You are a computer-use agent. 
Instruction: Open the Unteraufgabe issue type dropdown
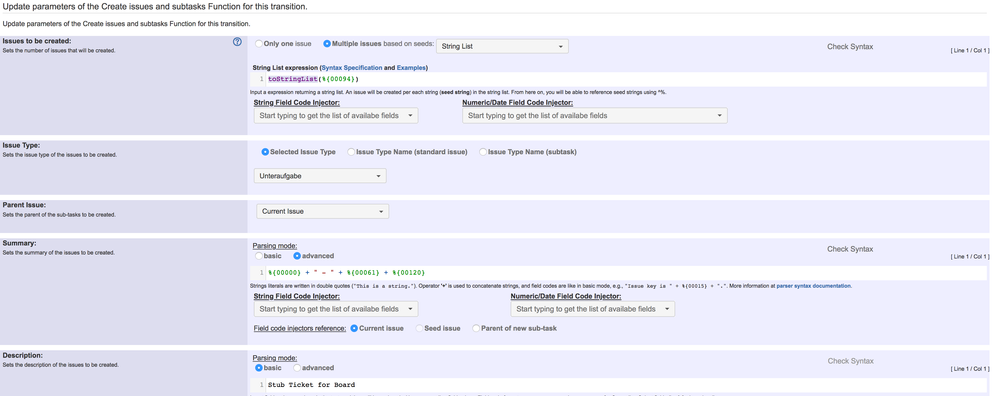coord(320,176)
